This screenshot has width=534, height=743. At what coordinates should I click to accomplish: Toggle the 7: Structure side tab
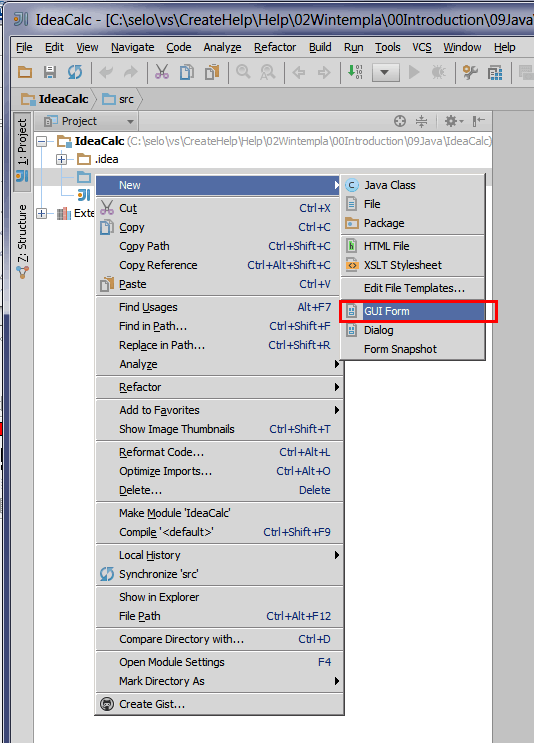22,241
